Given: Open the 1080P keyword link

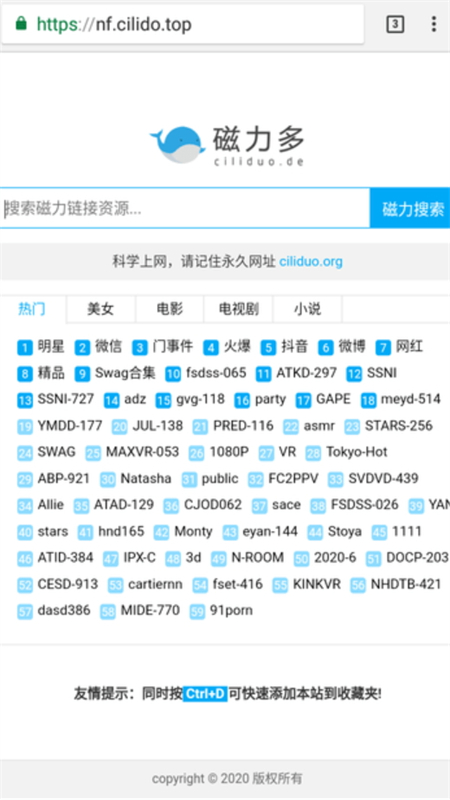Looking at the screenshot, I should click(x=229, y=452).
